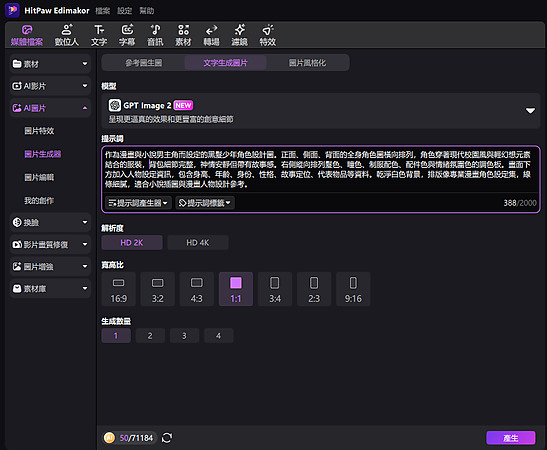Choose the 9:16 aspect ratio
Image resolution: width=547 pixels, height=450 pixels.
(x=353, y=289)
